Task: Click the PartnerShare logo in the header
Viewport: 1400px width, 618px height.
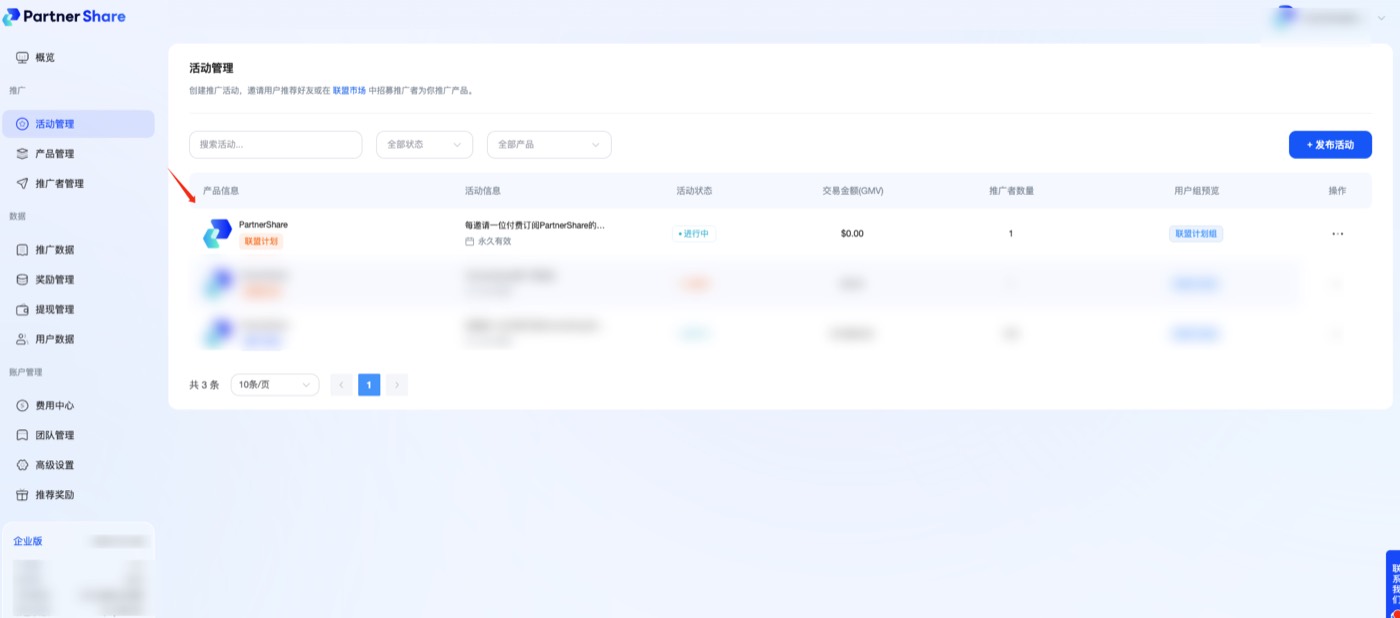Action: pos(65,17)
